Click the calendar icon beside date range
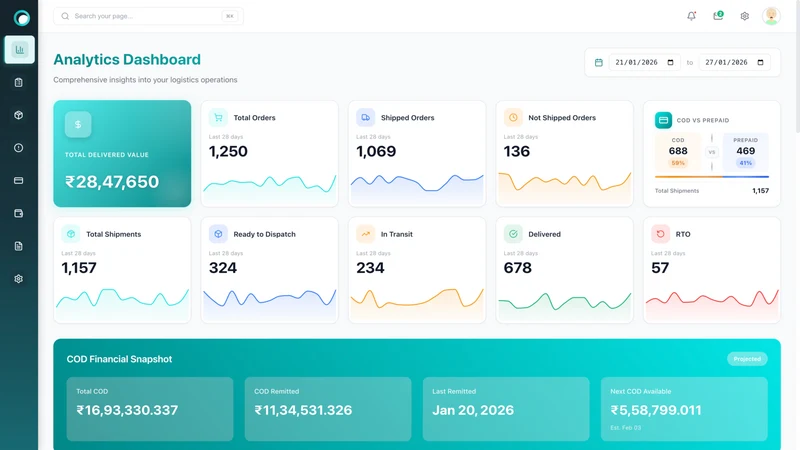The image size is (800, 450). pos(598,62)
